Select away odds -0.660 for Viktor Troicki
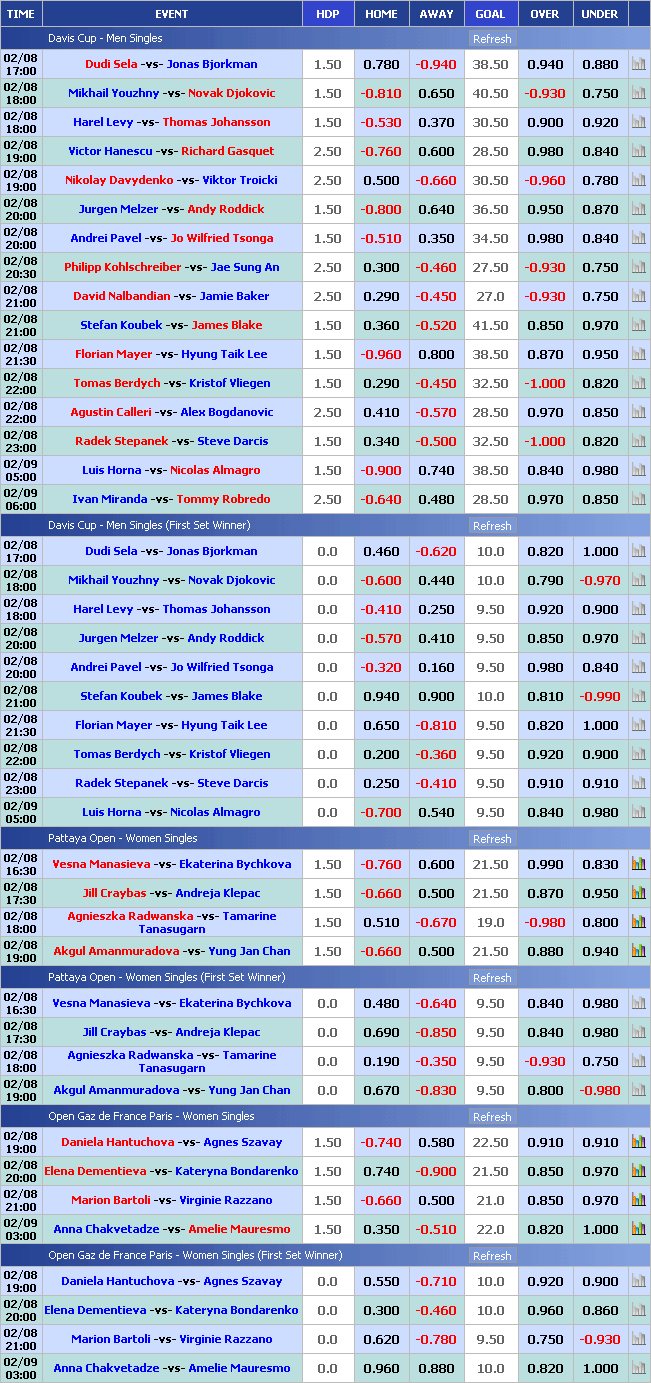The image size is (651, 1383). point(436,180)
